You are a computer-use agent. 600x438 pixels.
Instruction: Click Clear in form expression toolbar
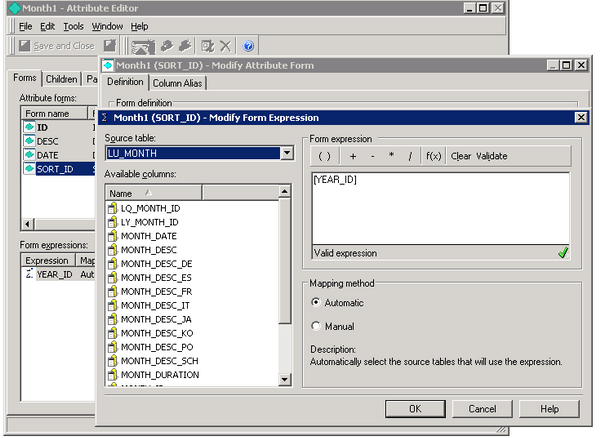(461, 156)
